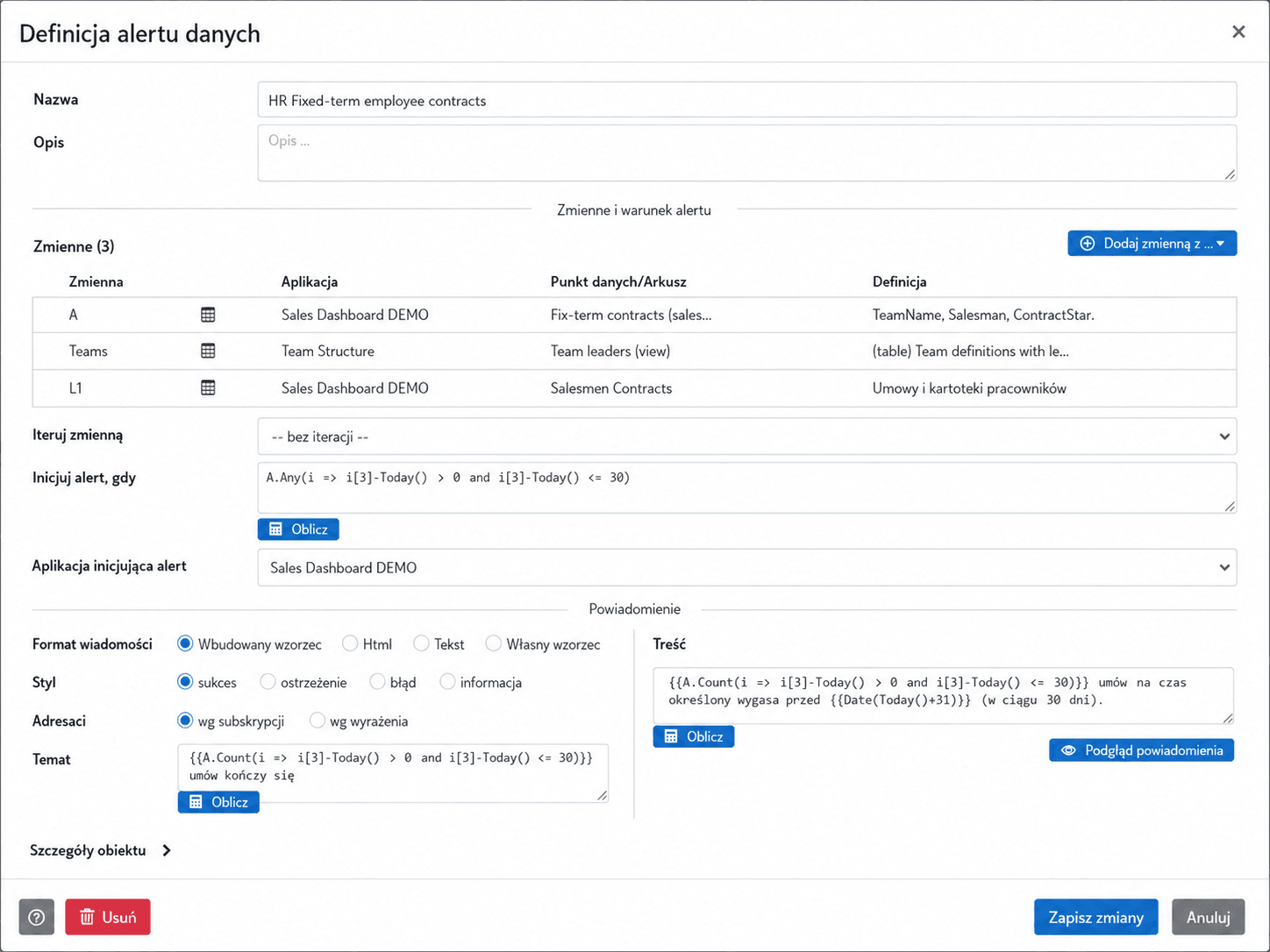Image resolution: width=1270 pixels, height=952 pixels.
Task: Click the table icon in variable A row
Action: [208, 315]
